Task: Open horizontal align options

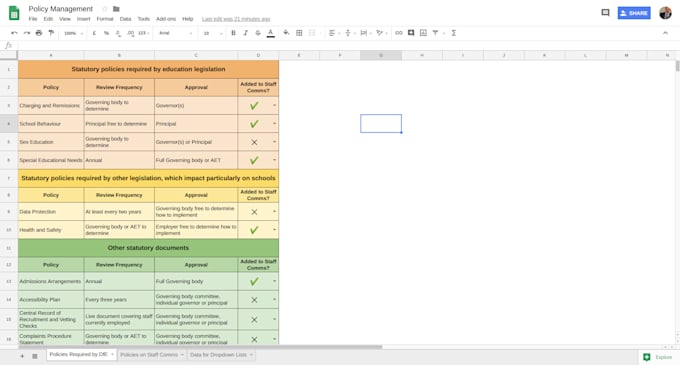Action: 334,33
